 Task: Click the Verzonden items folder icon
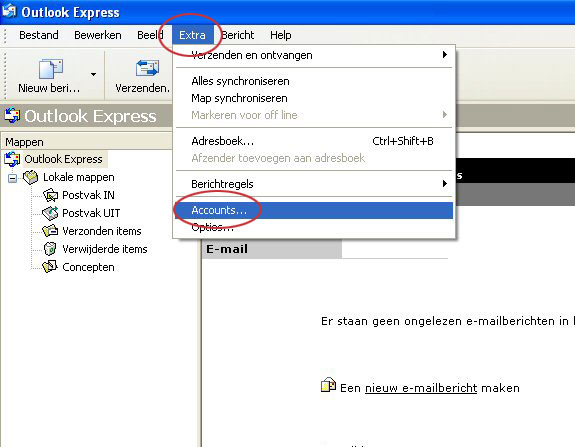pos(50,231)
